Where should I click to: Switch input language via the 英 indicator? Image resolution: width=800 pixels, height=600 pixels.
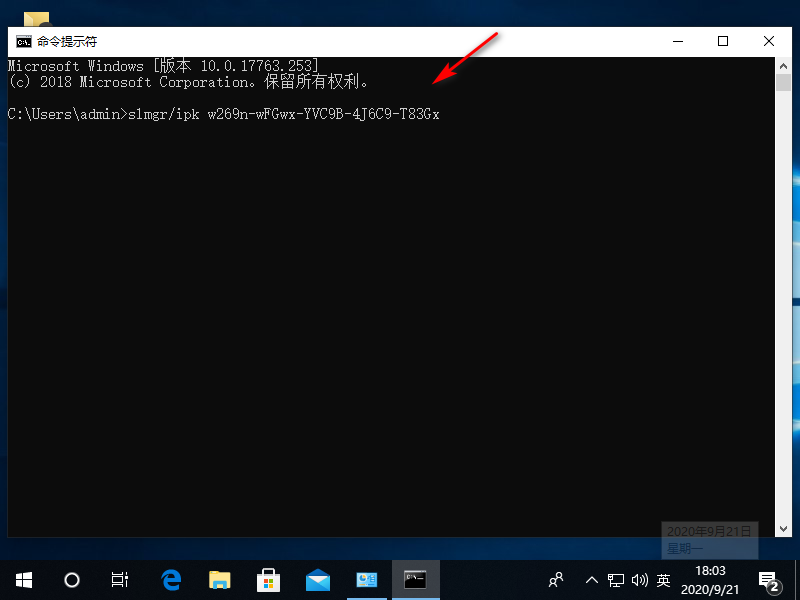(x=663, y=580)
